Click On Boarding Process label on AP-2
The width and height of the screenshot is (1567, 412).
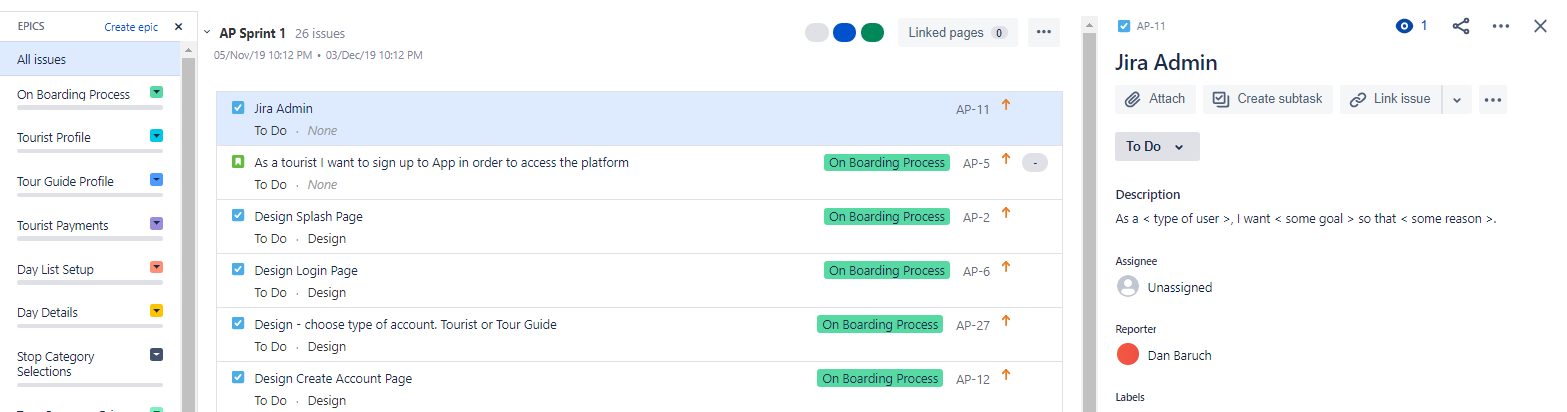[x=886, y=216]
